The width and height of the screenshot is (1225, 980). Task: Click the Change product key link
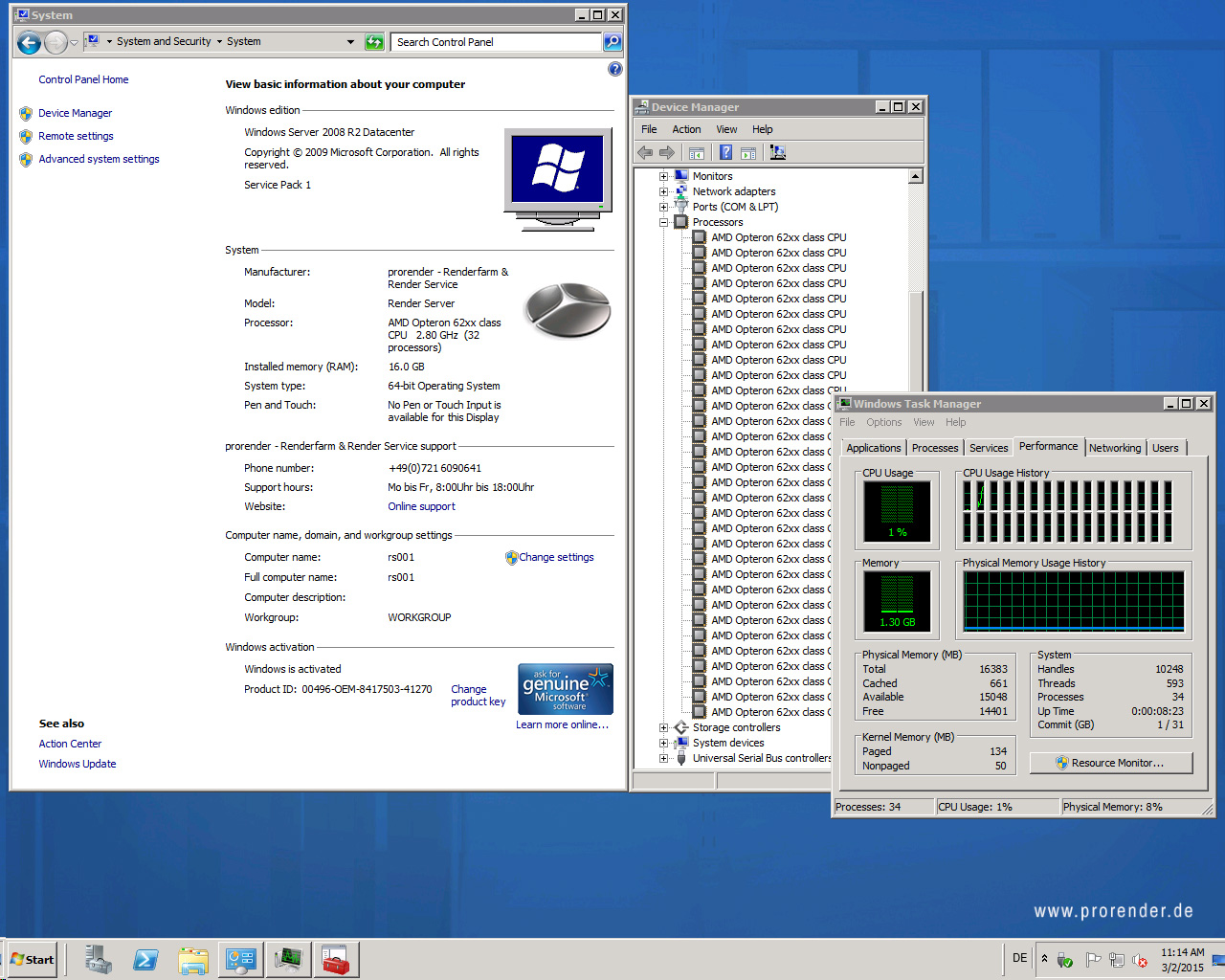478,696
